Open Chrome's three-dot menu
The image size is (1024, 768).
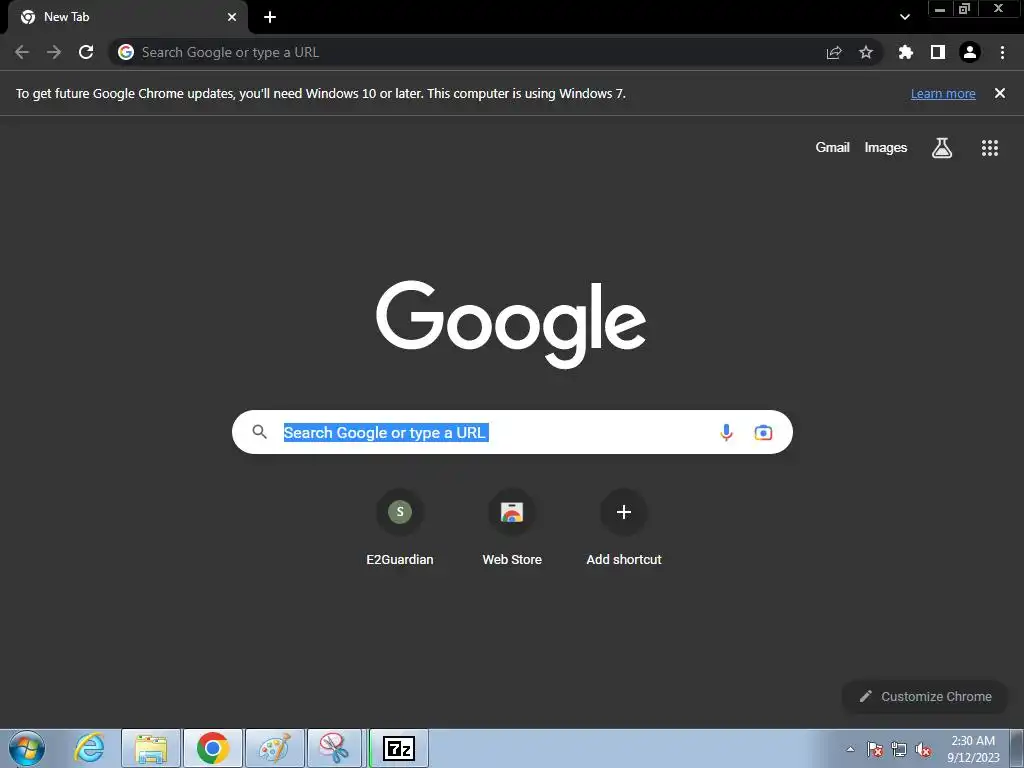(x=1002, y=52)
